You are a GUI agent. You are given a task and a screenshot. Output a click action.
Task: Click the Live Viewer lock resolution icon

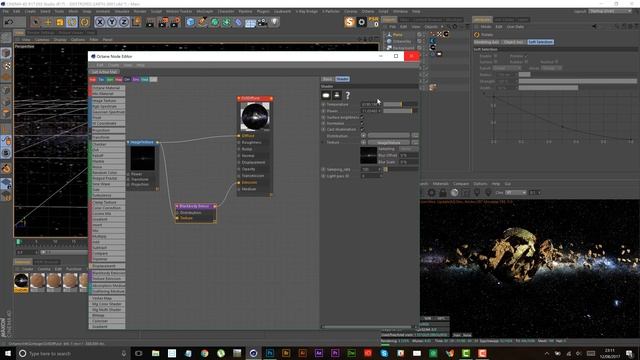(443, 193)
